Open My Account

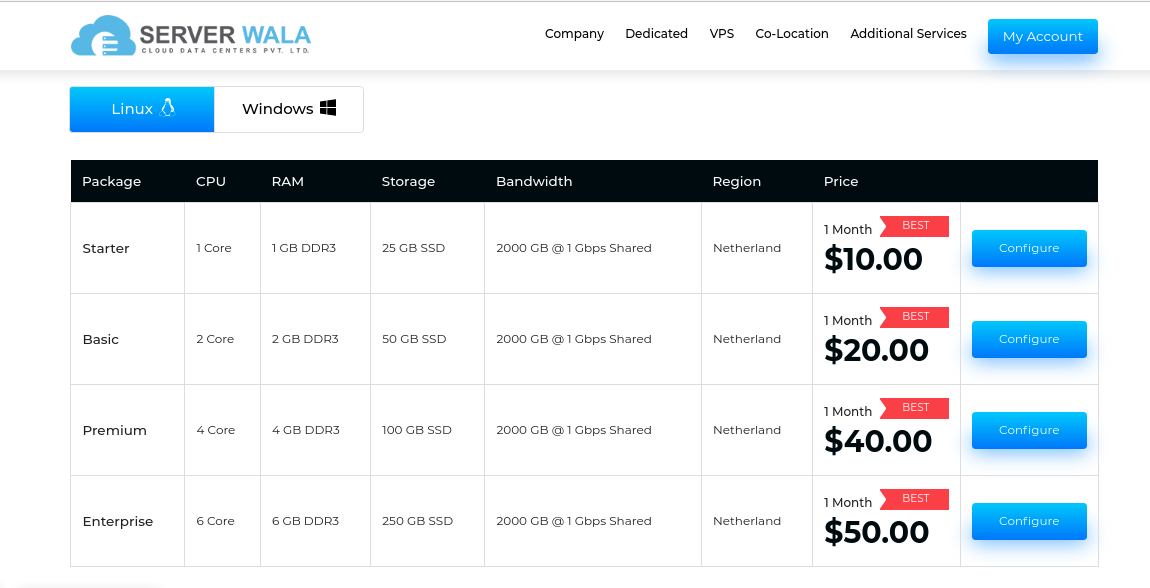[1042, 37]
